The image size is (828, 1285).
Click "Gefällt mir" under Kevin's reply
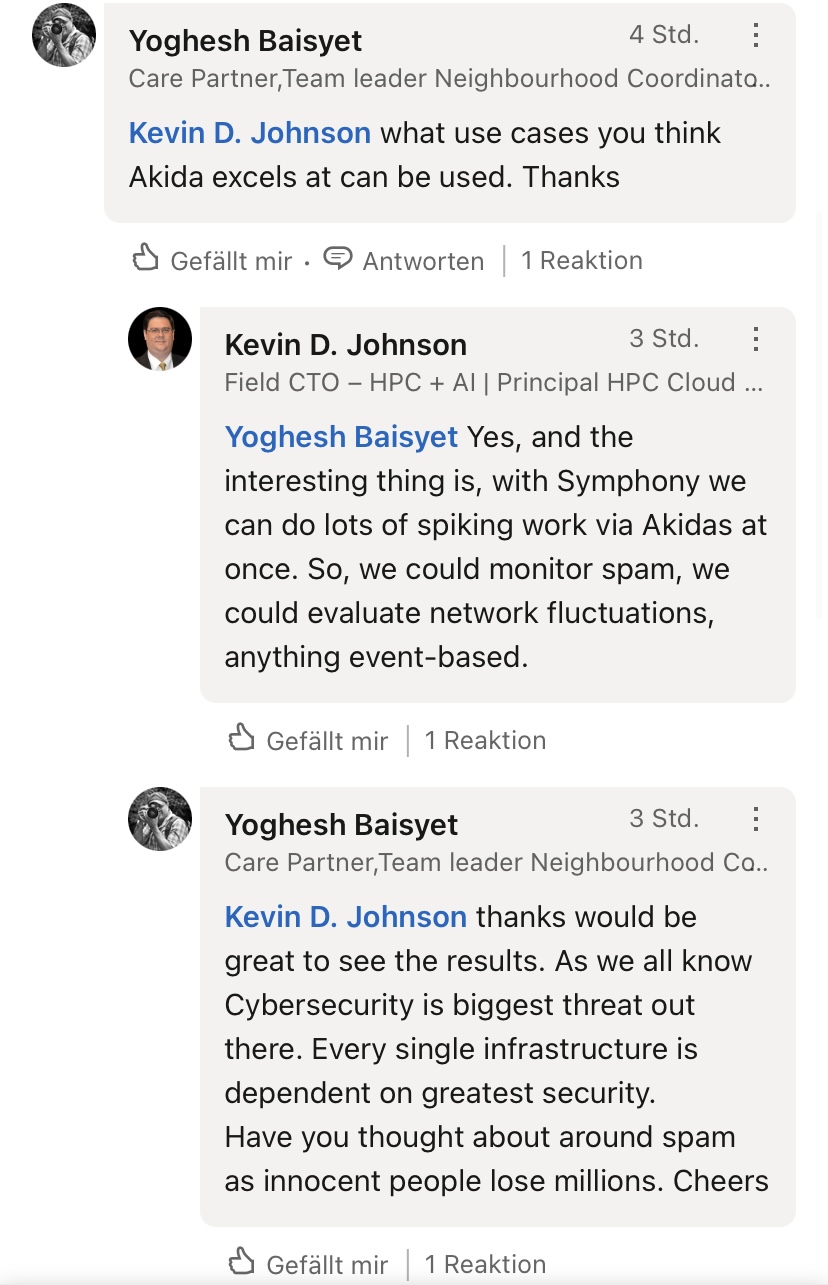click(327, 741)
